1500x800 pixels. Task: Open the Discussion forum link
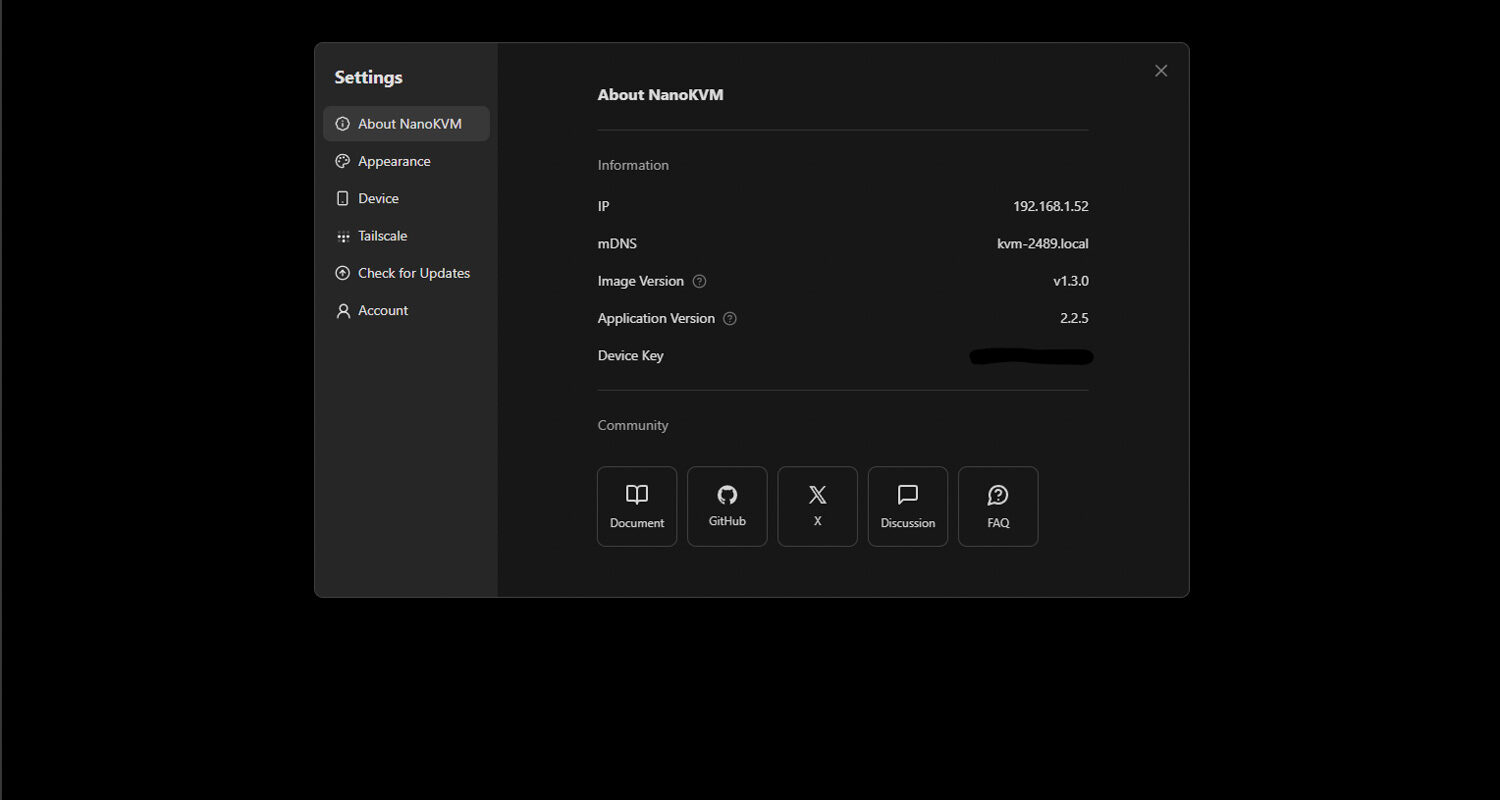click(x=908, y=506)
